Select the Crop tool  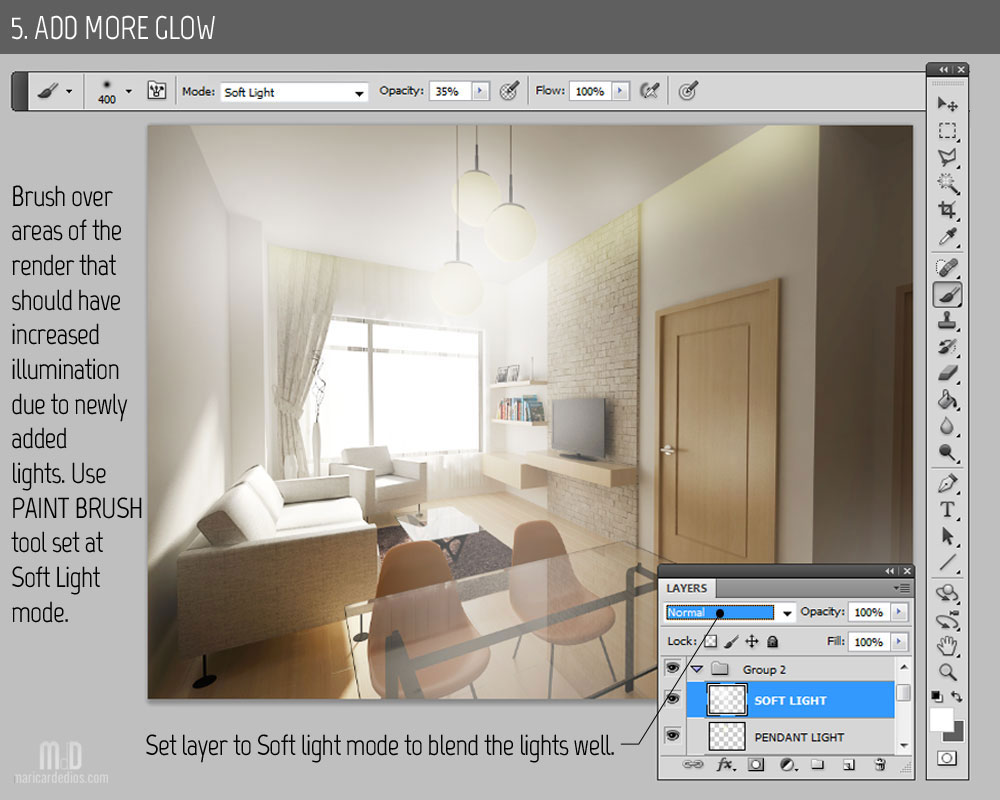tap(947, 210)
